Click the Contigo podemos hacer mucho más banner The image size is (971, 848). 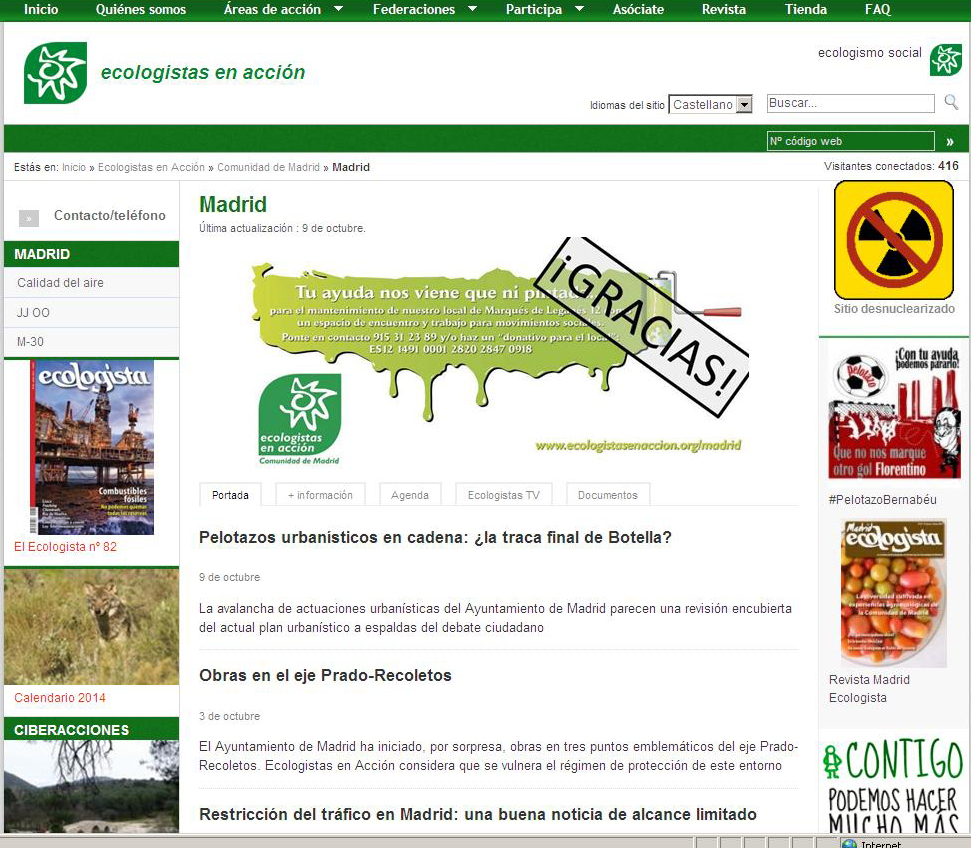pyautogui.click(x=893, y=784)
